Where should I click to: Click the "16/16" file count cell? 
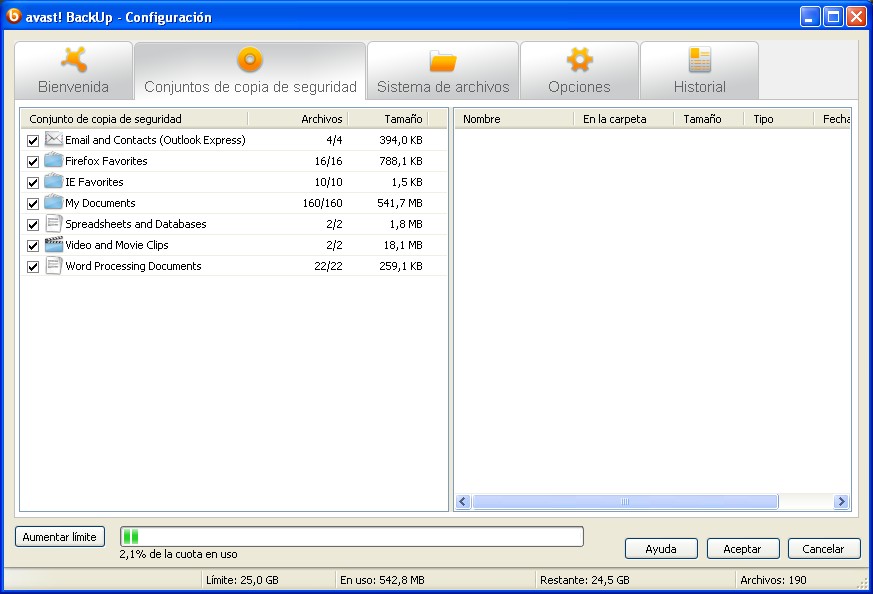click(328, 161)
